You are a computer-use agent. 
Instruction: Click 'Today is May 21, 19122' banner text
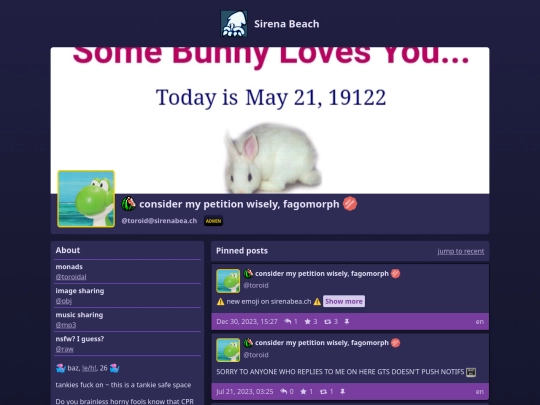[x=271, y=97]
